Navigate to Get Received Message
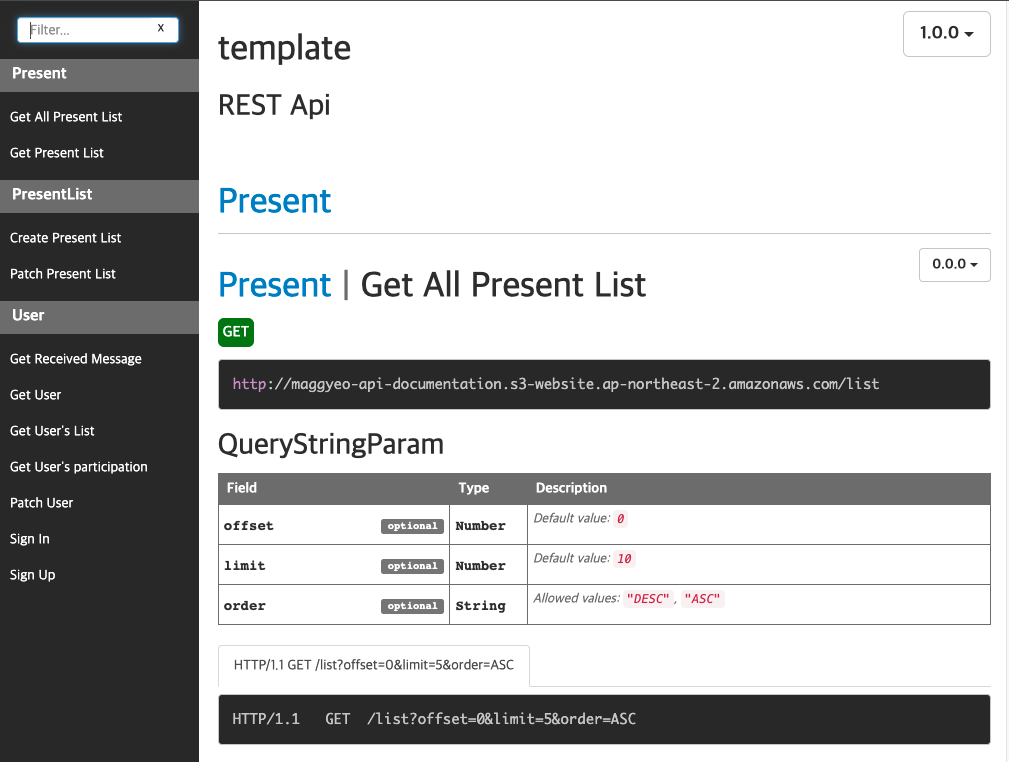The image size is (1009, 762). click(76, 359)
